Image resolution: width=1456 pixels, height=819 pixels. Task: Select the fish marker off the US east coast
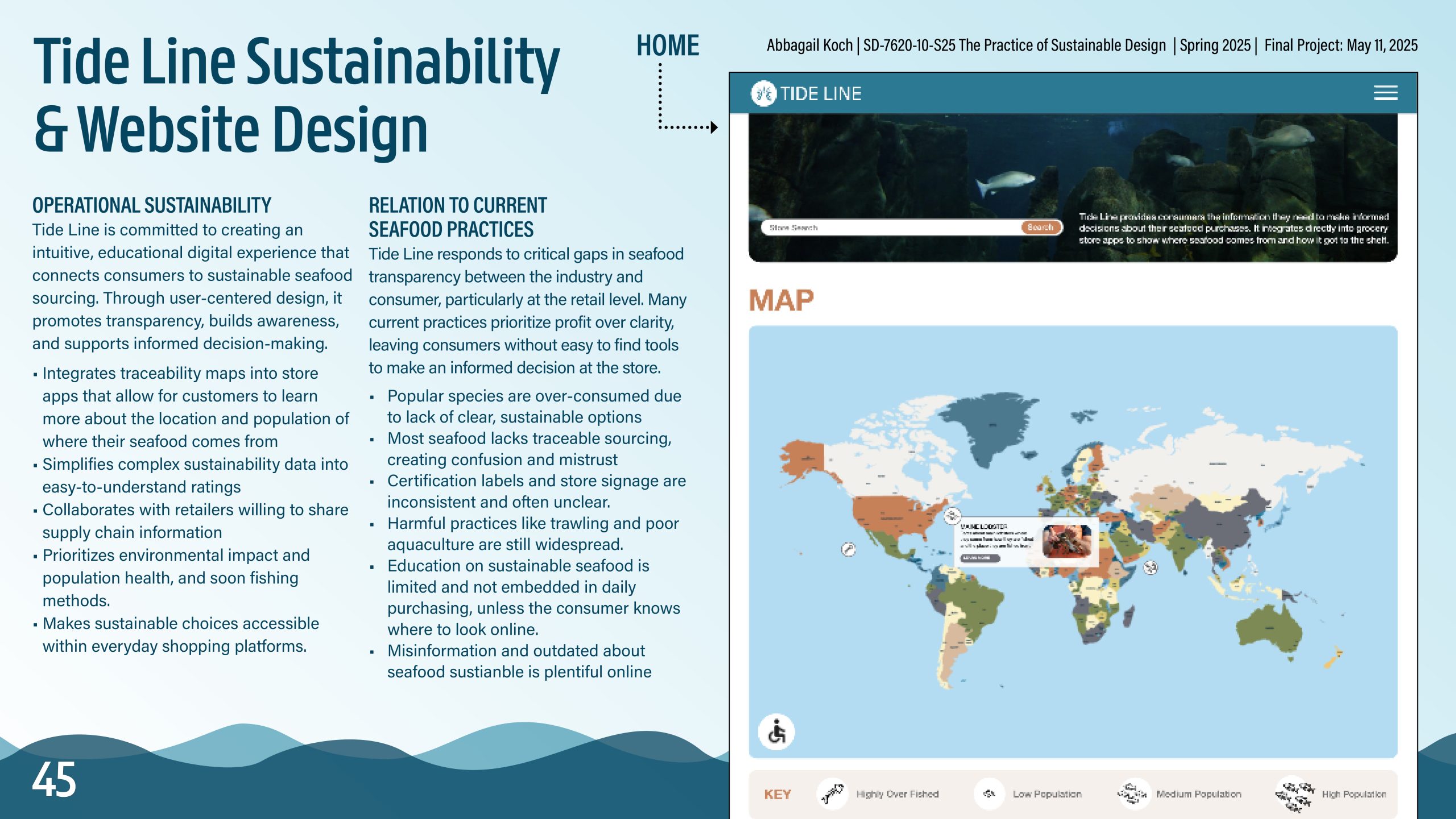tap(952, 516)
